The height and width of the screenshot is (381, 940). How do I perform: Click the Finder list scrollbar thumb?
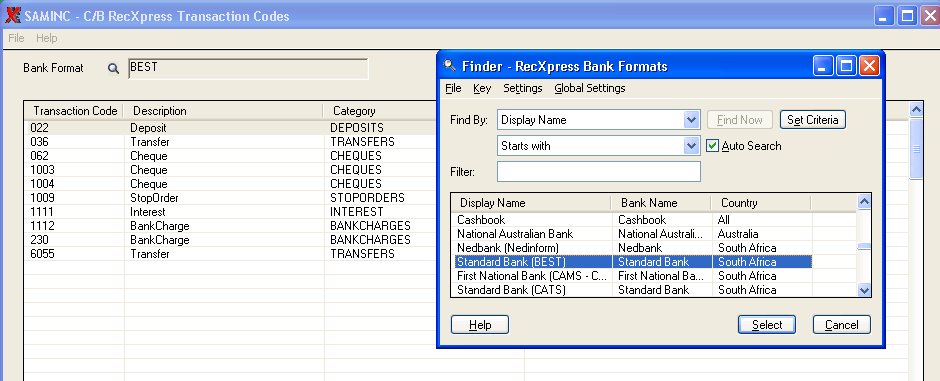(864, 246)
